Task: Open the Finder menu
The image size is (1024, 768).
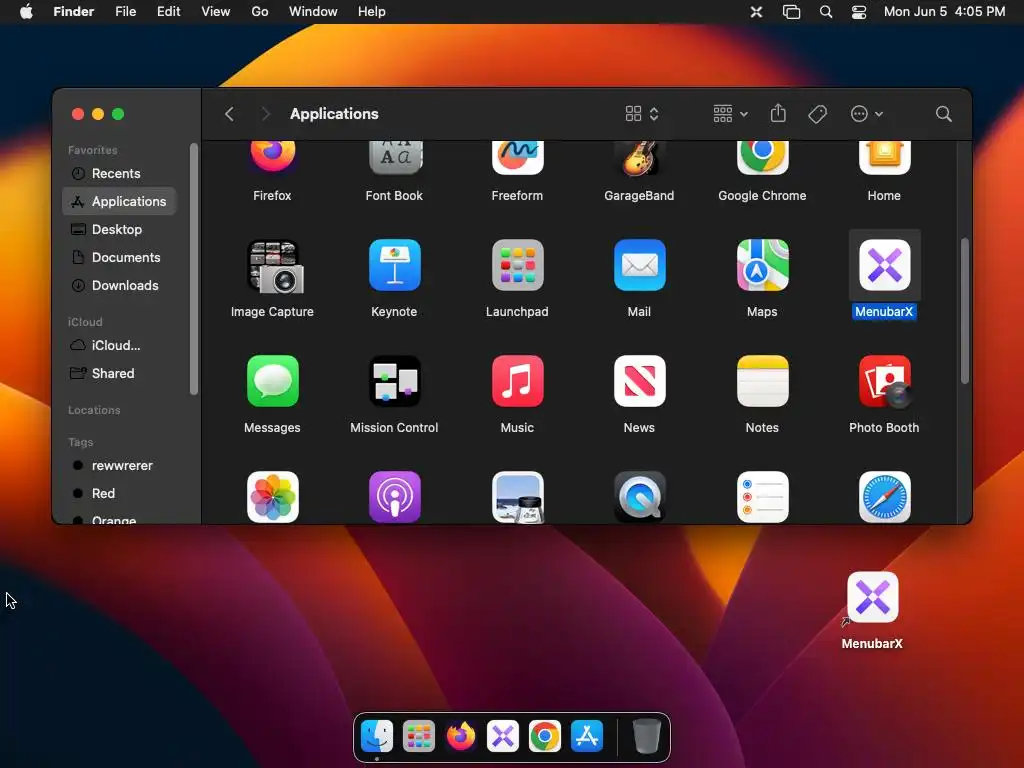Action: 74,12
